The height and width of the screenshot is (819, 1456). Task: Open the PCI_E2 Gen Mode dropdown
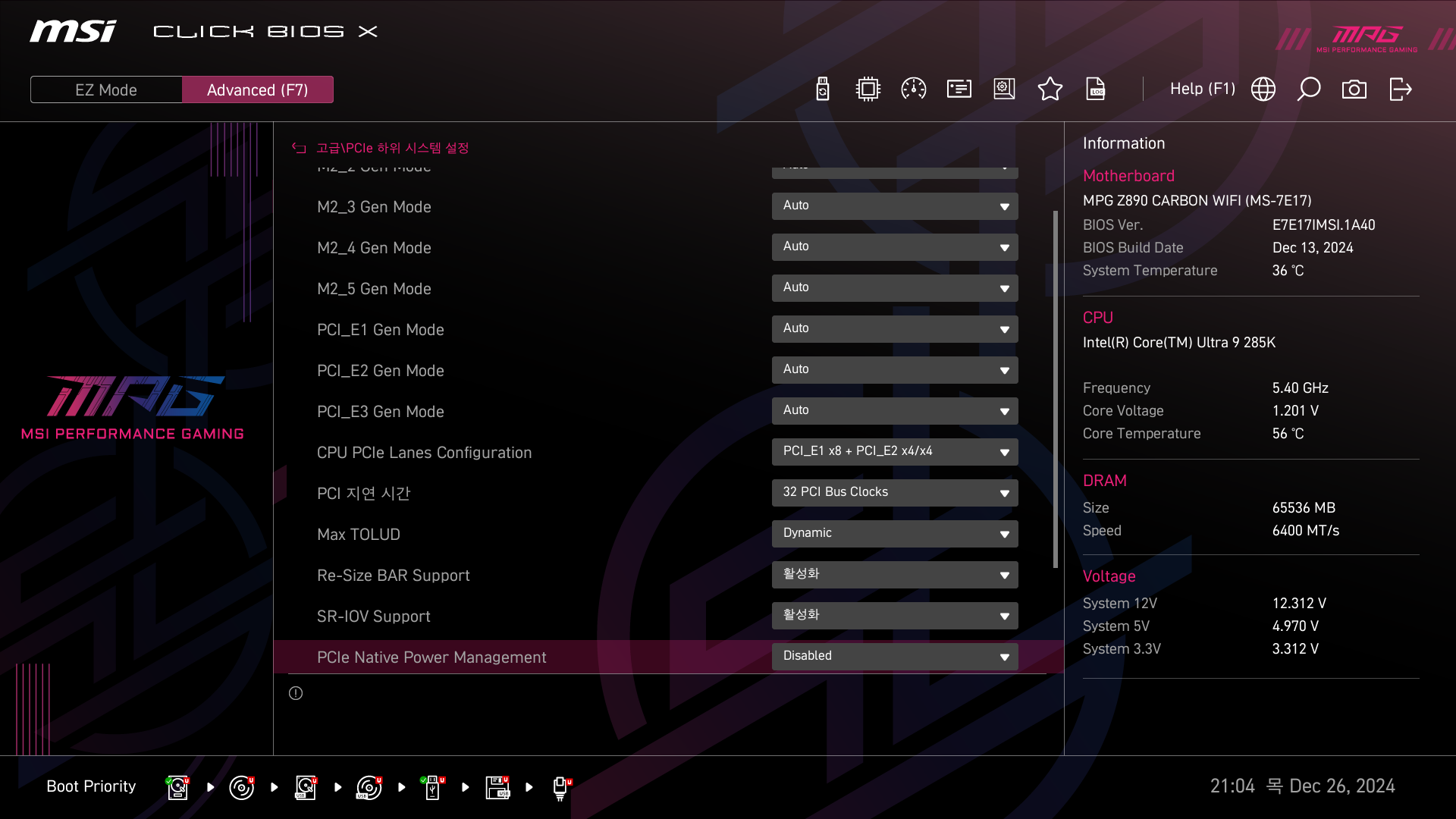point(895,369)
